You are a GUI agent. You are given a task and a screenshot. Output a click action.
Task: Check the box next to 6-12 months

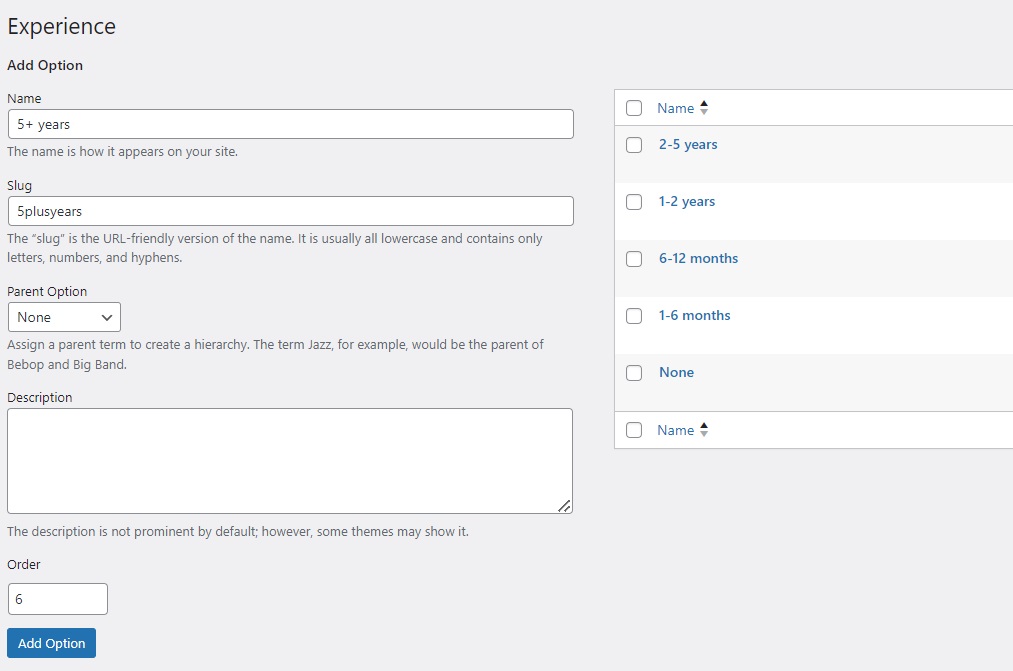[633, 259]
